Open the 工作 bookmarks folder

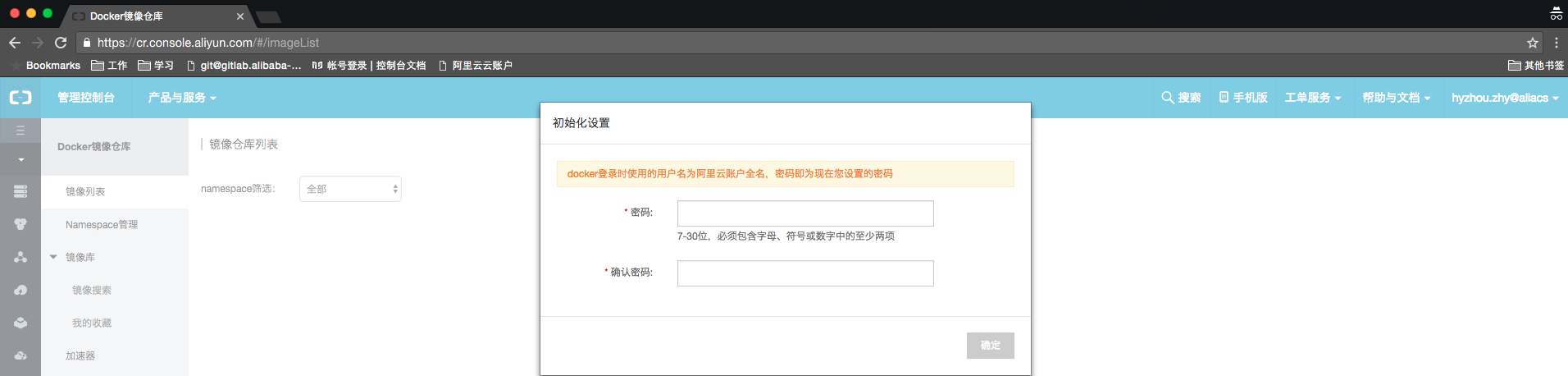[x=109, y=66]
